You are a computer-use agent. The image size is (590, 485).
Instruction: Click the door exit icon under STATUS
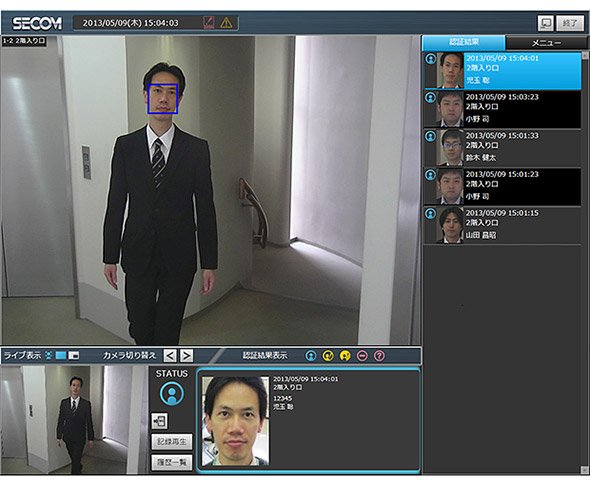click(x=160, y=421)
